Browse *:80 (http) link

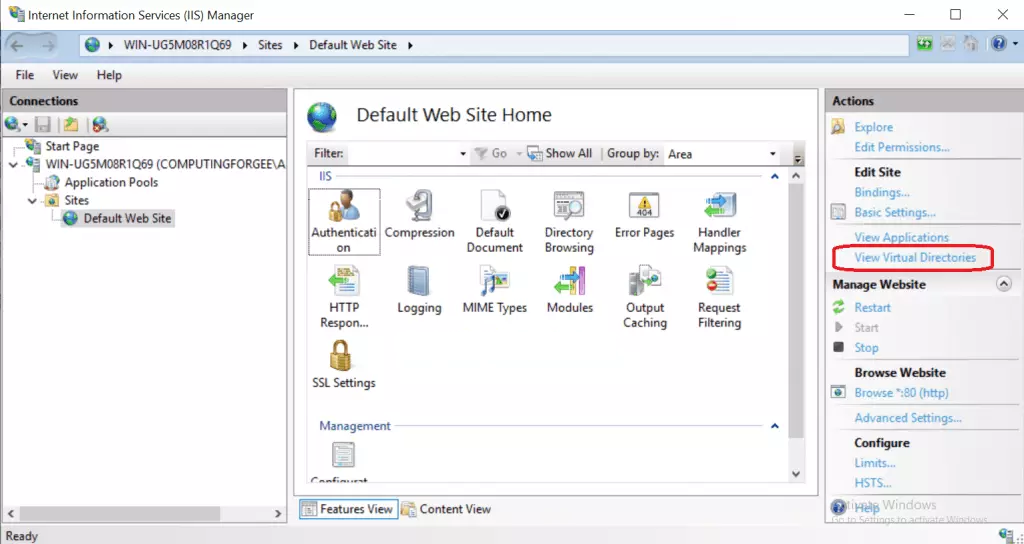pos(901,393)
